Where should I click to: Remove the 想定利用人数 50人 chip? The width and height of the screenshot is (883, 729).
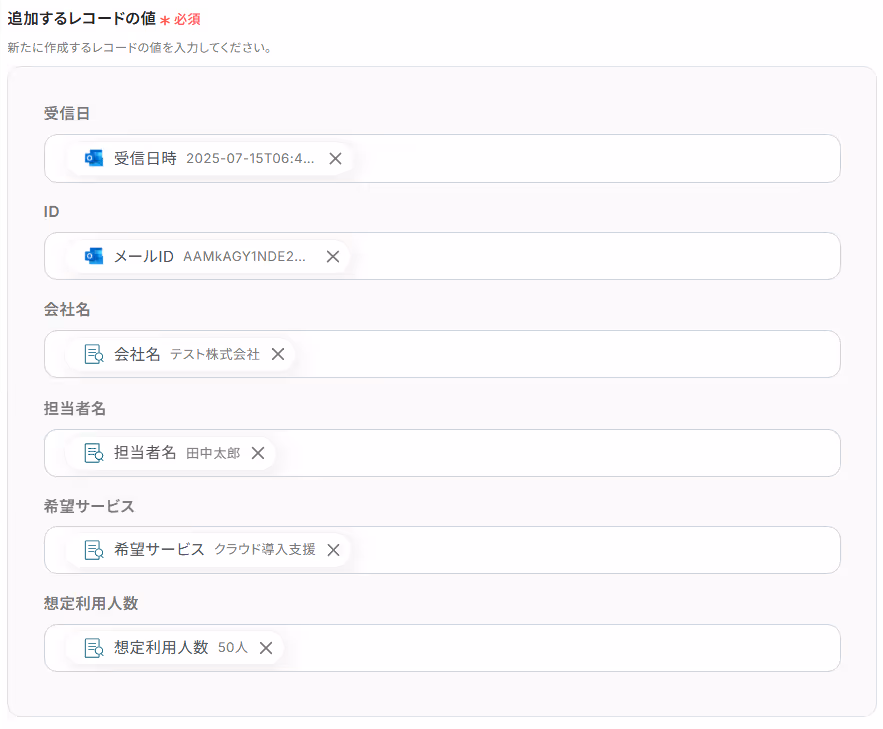click(x=266, y=648)
